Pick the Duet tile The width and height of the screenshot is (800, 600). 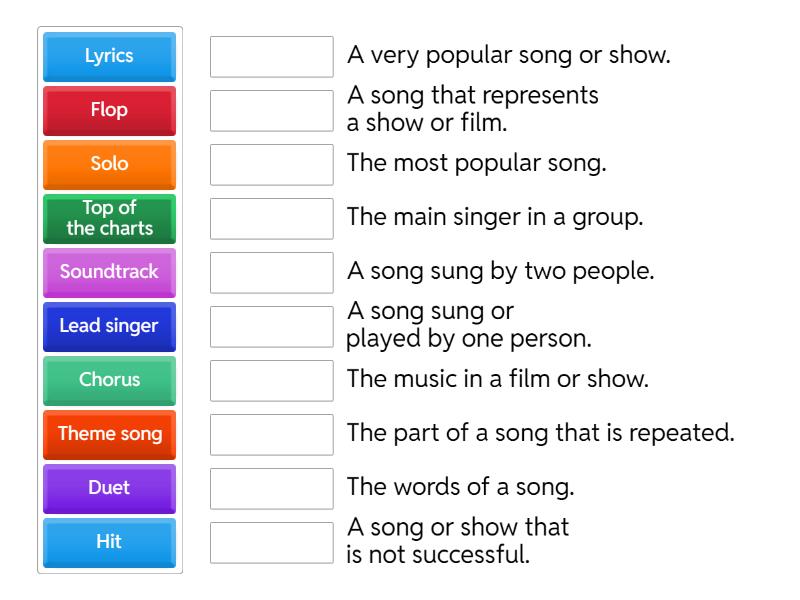click(x=108, y=488)
